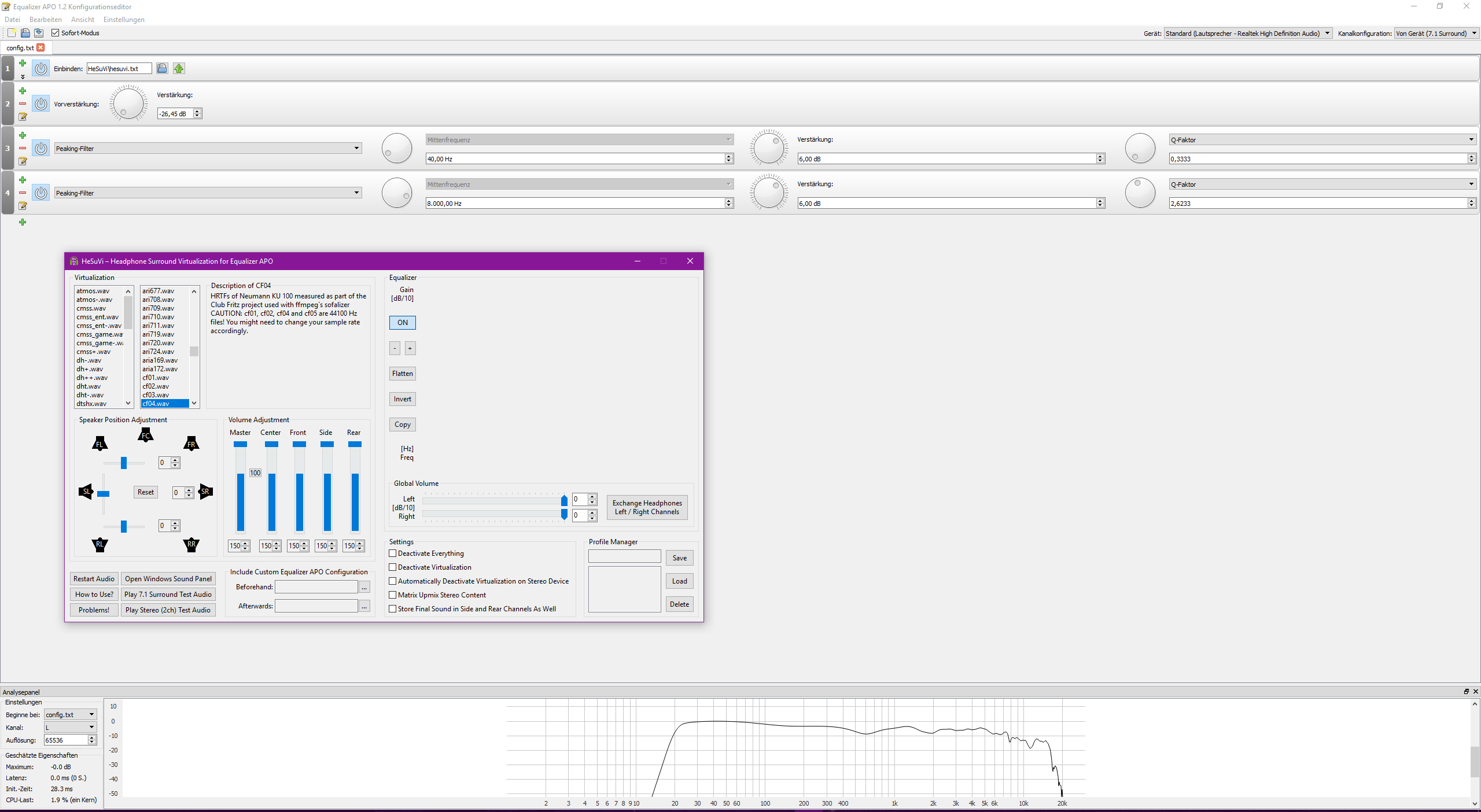Screen dimensions: 1481x812
Task: Select the FL speaker icon
Action: click(100, 444)
